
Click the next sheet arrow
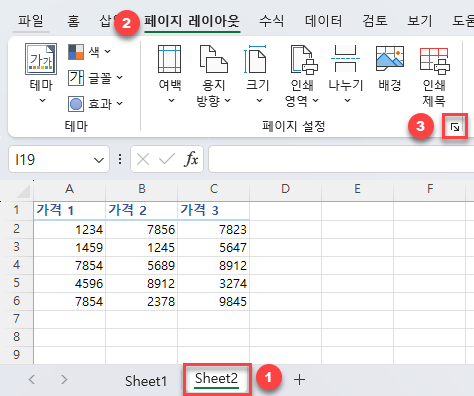pos(64,379)
